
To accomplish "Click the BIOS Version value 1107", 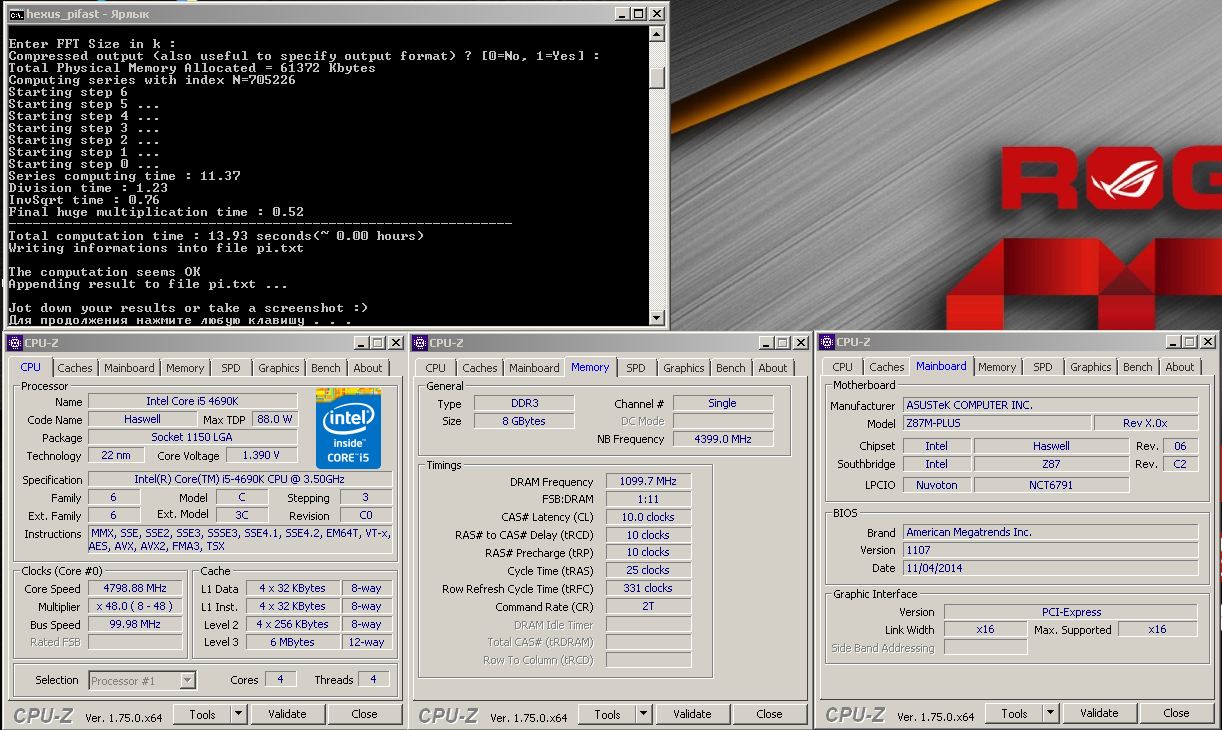I will tap(1050, 550).
